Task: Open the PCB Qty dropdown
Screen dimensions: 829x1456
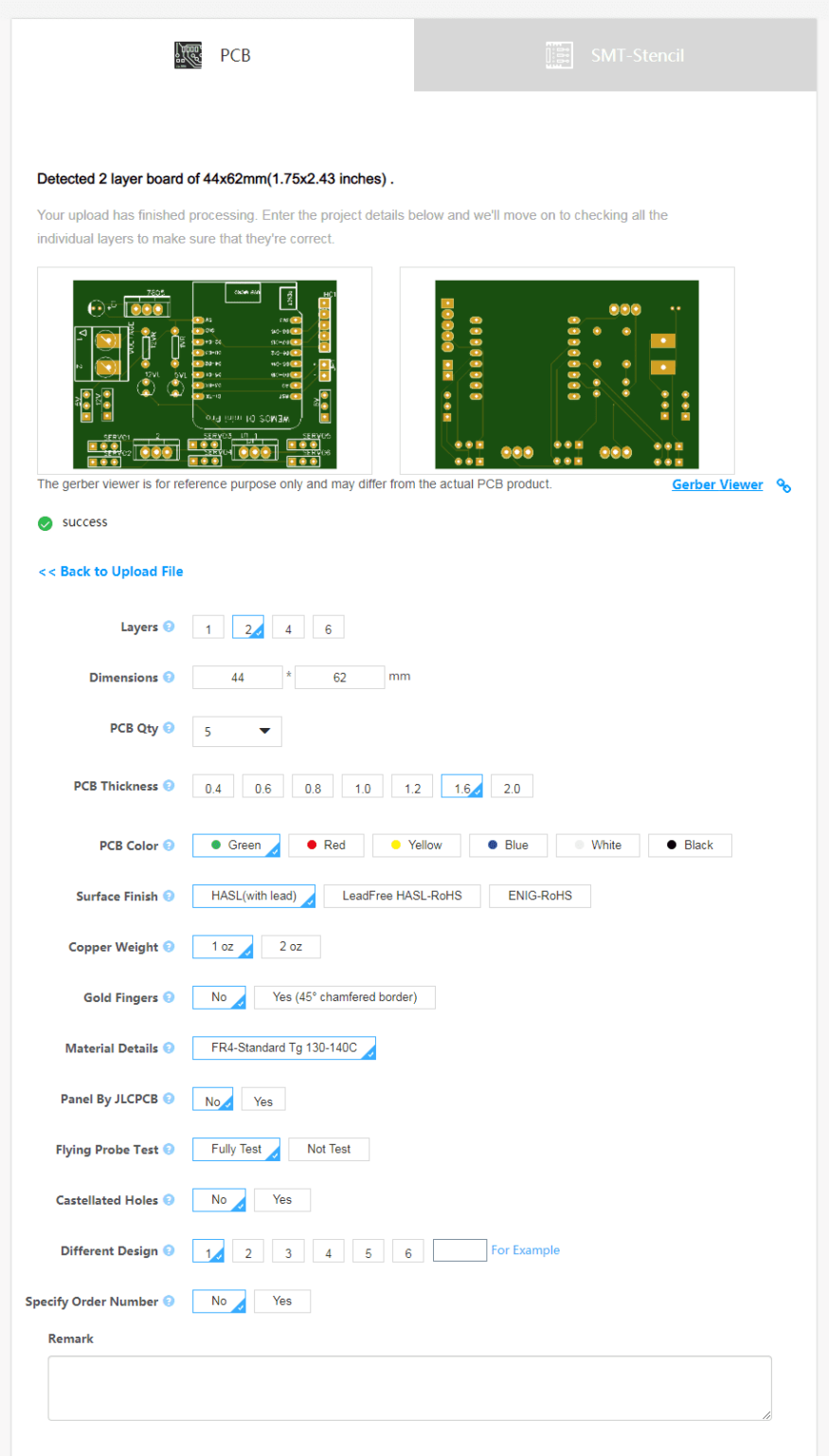Action: click(x=236, y=731)
